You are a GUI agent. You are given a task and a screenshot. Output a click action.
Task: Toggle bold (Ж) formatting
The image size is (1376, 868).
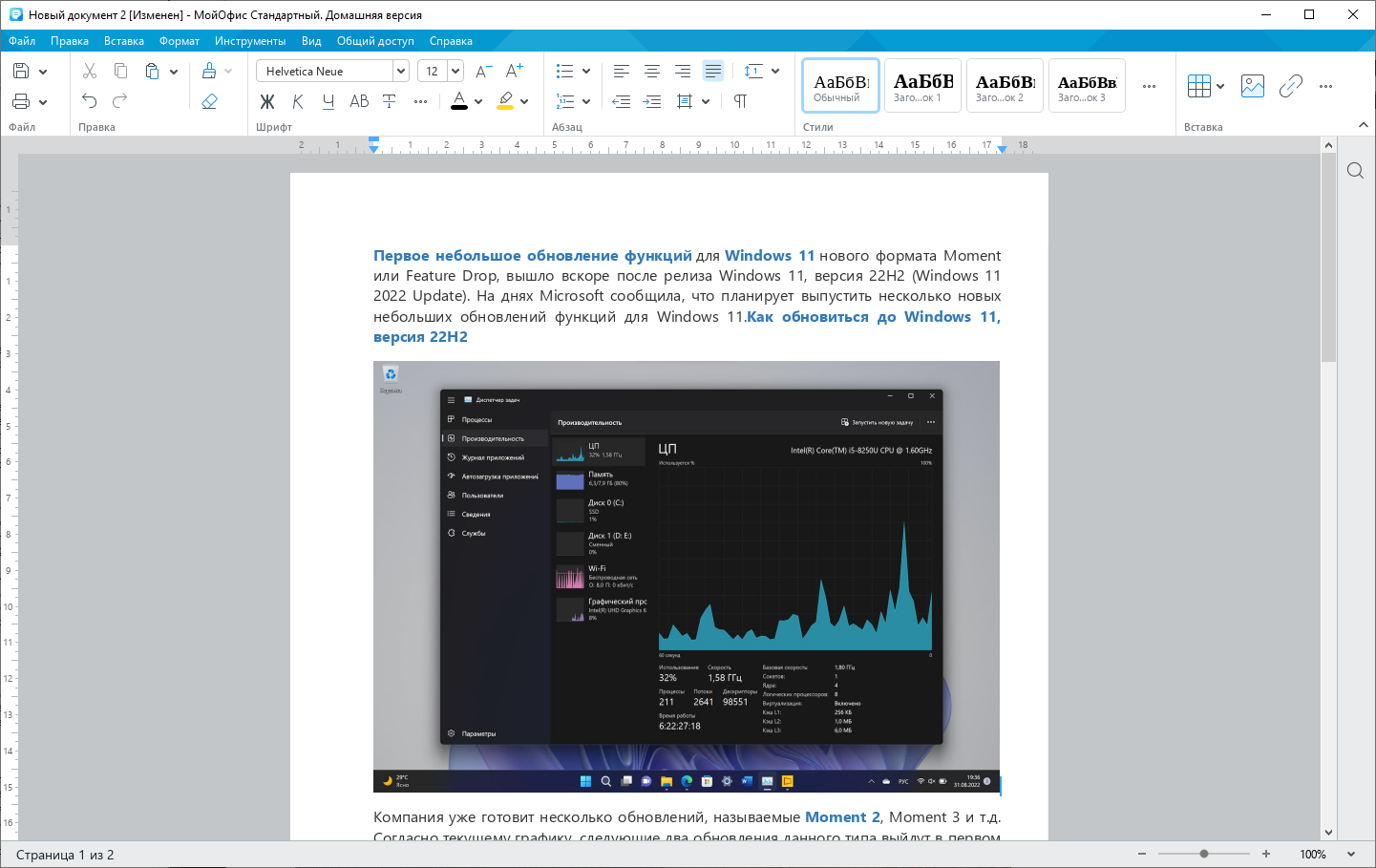(267, 101)
